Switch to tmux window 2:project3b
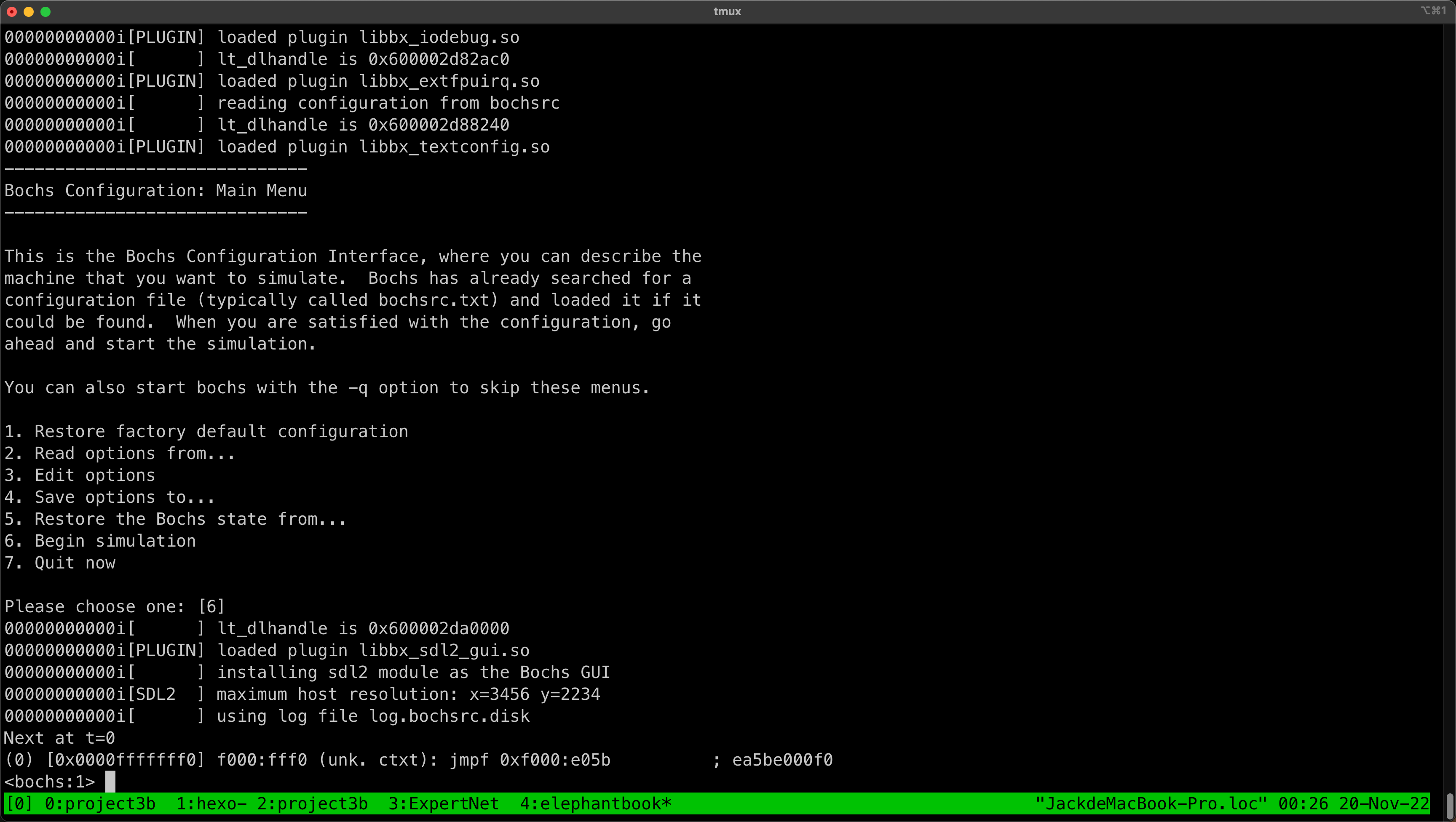The image size is (1456, 822). pos(312,803)
